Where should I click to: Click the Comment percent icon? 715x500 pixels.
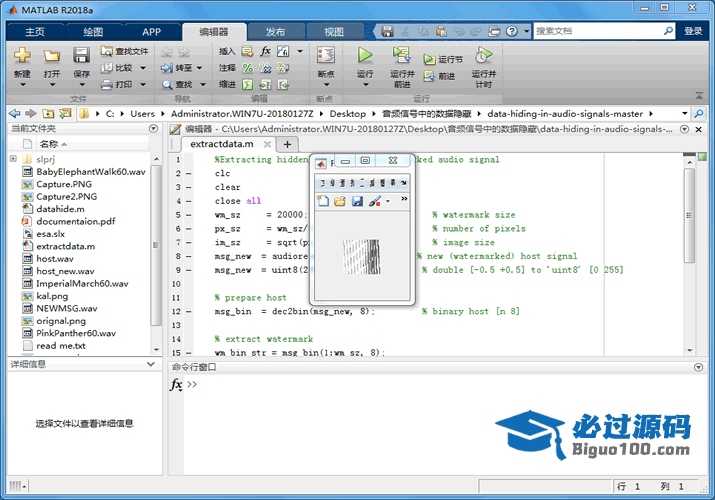pyautogui.click(x=248, y=68)
